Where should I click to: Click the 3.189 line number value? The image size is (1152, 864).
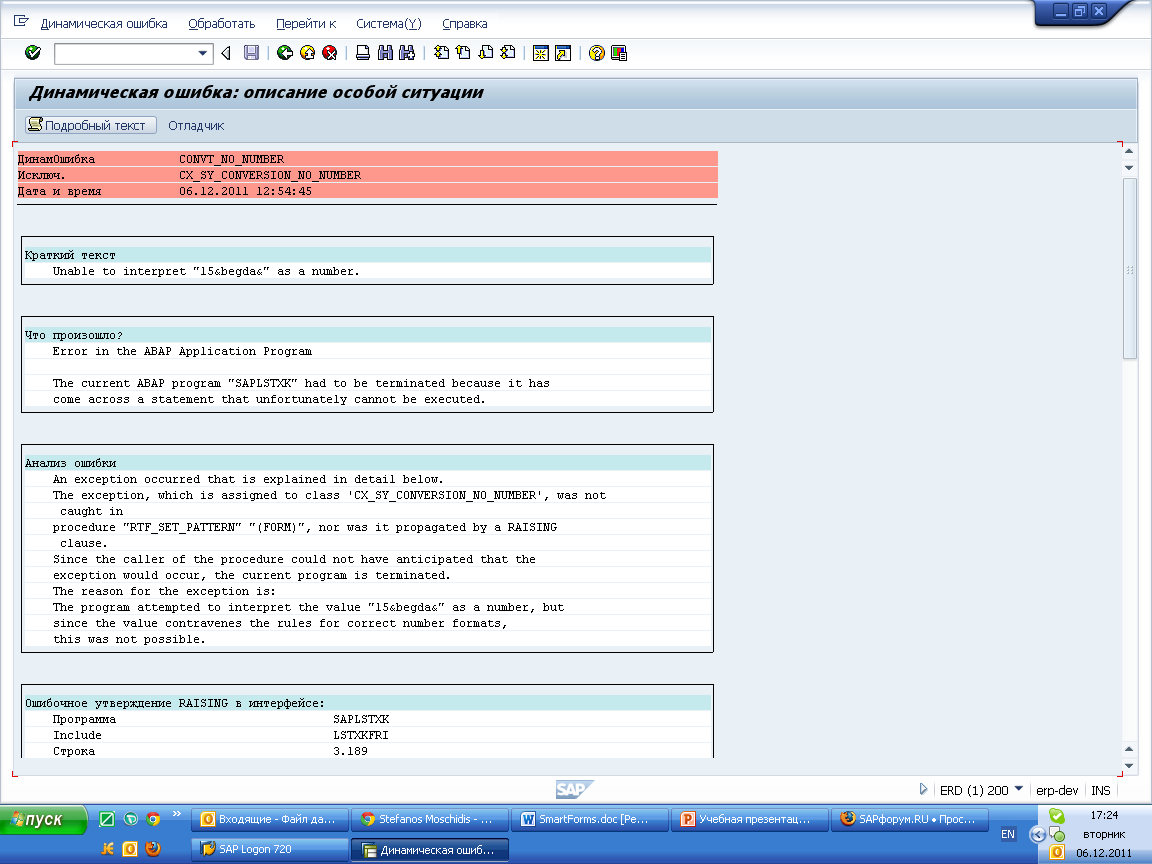(350, 751)
